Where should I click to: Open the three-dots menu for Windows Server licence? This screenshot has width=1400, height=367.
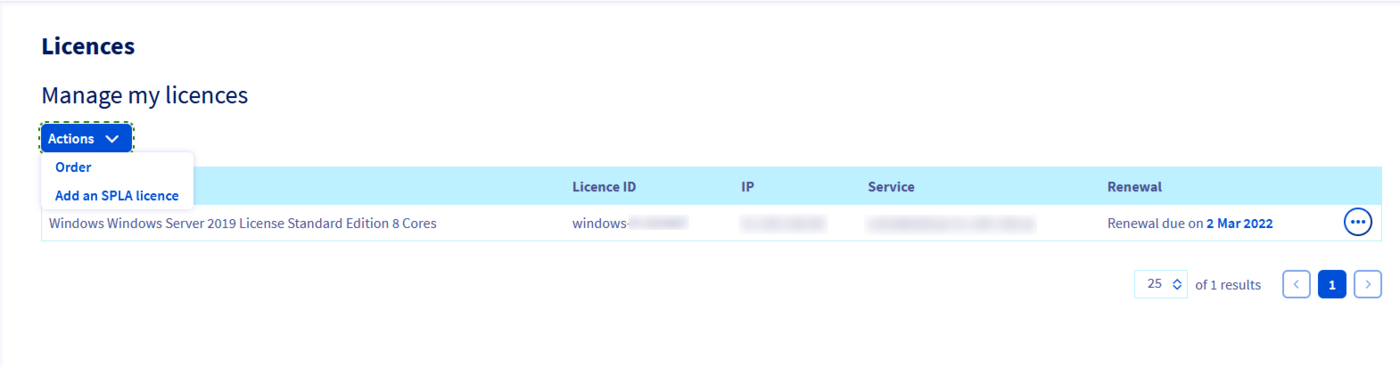(x=1357, y=223)
